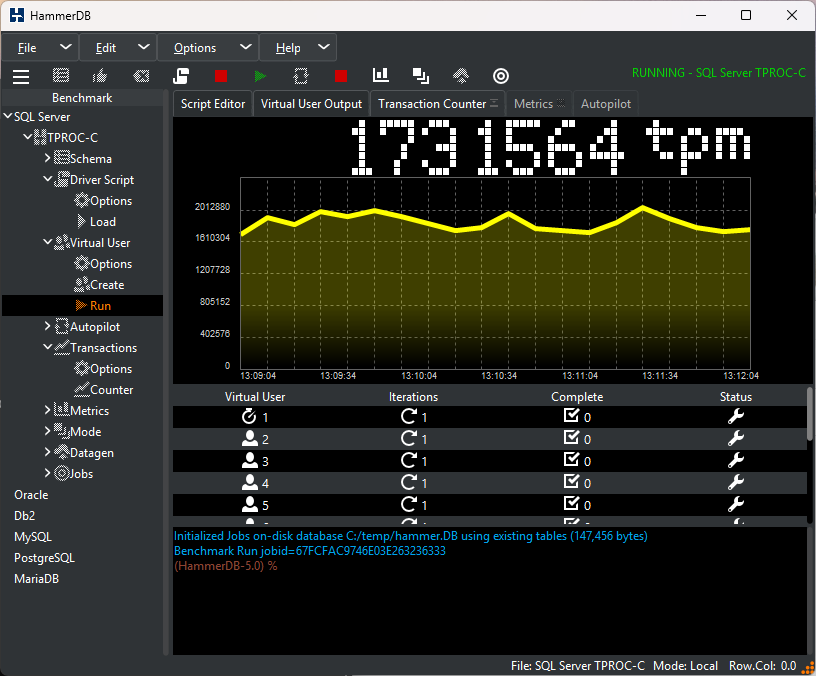Click the wrench status icon for user 1
816x676 pixels.
pyautogui.click(x=735, y=416)
